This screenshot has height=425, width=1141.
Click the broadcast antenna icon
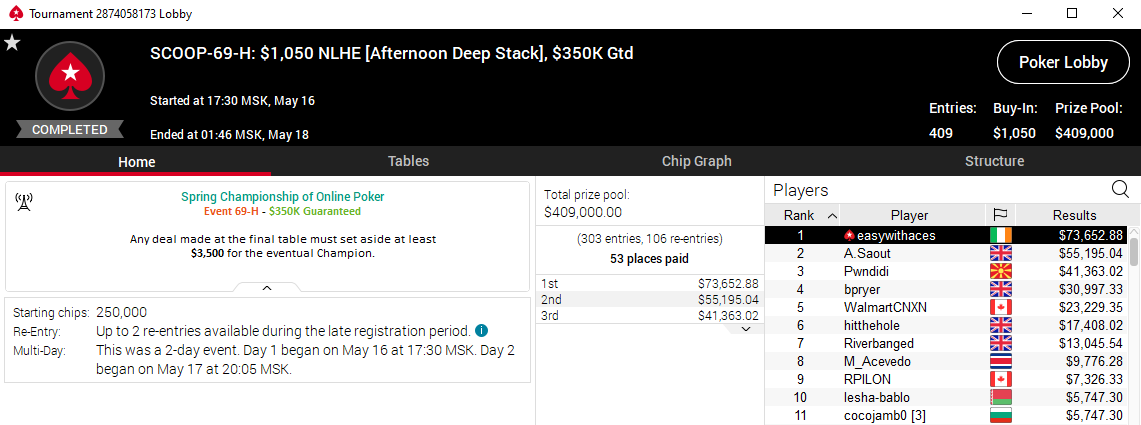23,202
